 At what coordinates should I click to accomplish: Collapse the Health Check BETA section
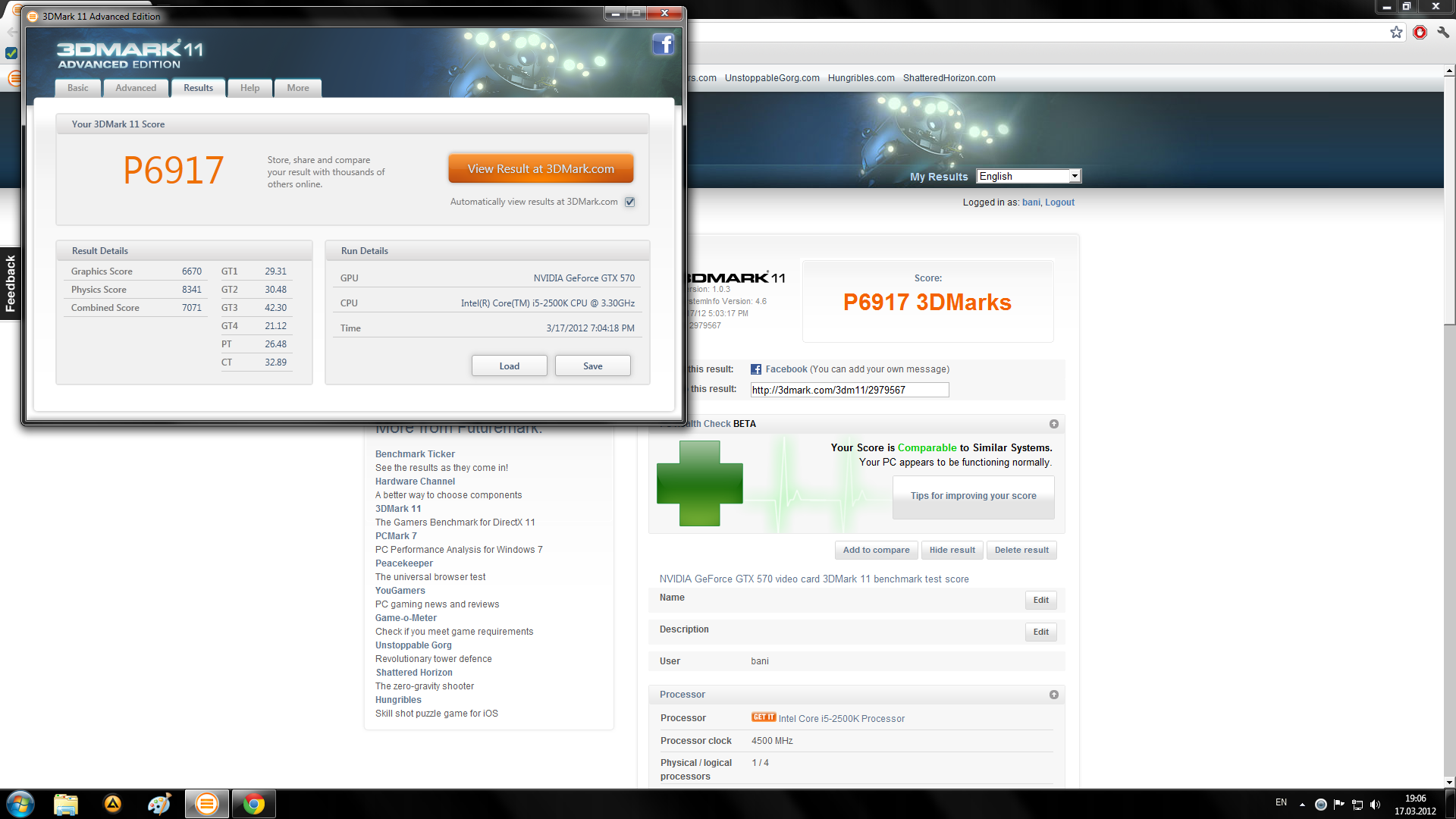click(1054, 424)
